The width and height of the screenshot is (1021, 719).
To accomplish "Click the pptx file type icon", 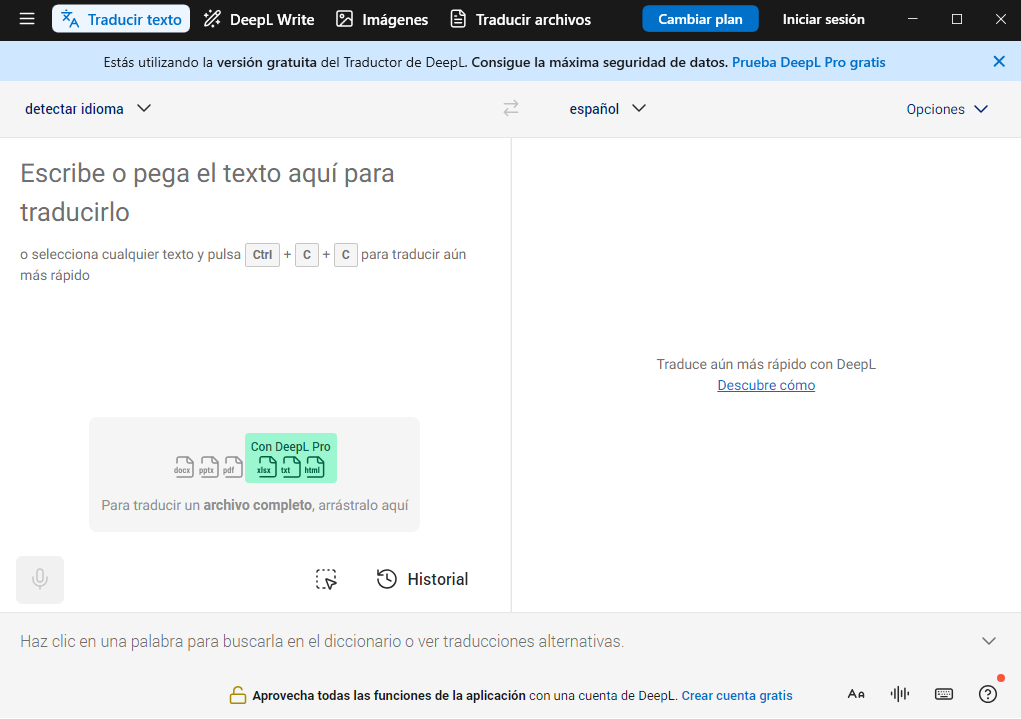I will click(208, 466).
